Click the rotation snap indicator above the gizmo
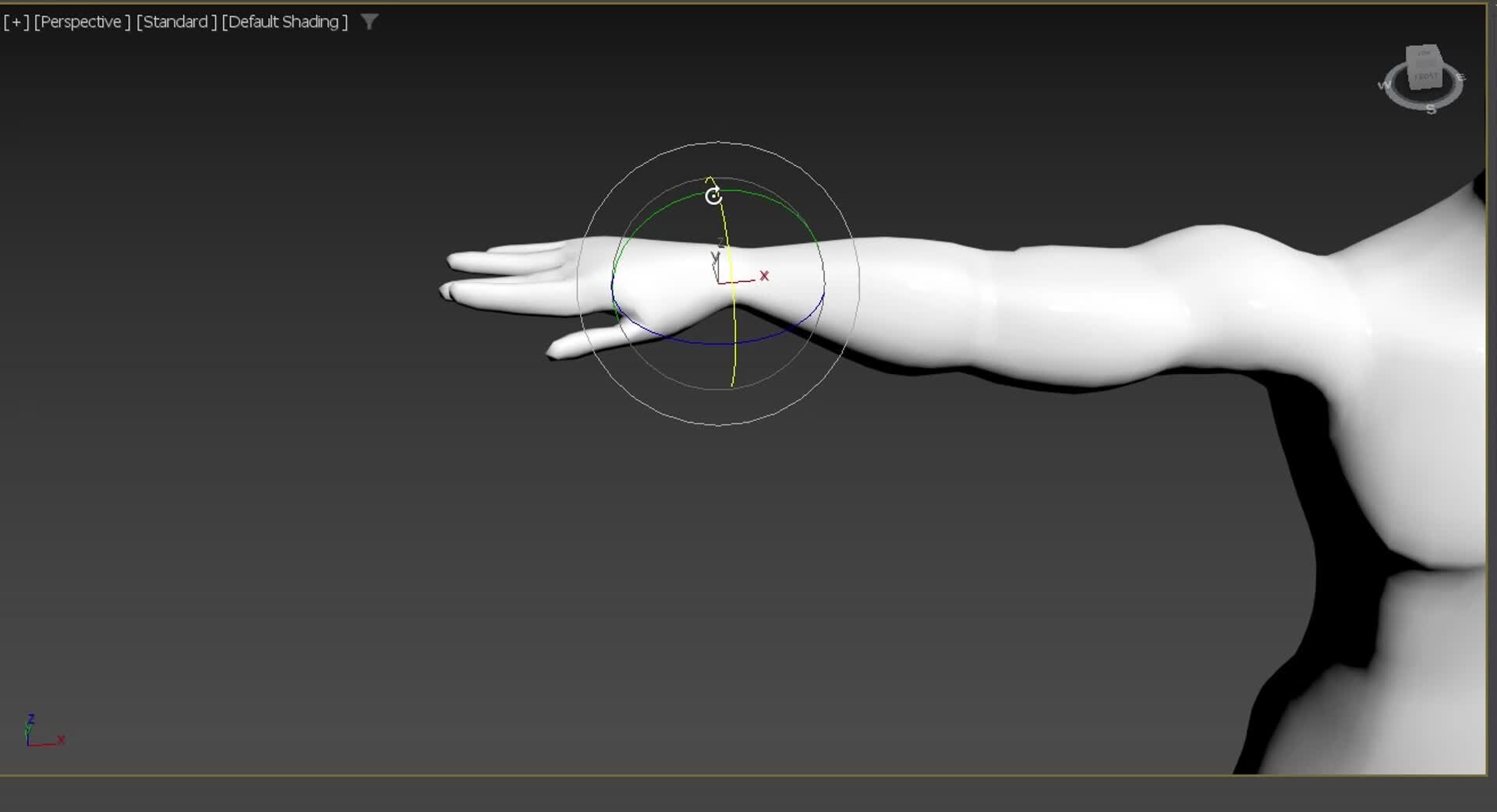The height and width of the screenshot is (812, 1497). click(713, 196)
